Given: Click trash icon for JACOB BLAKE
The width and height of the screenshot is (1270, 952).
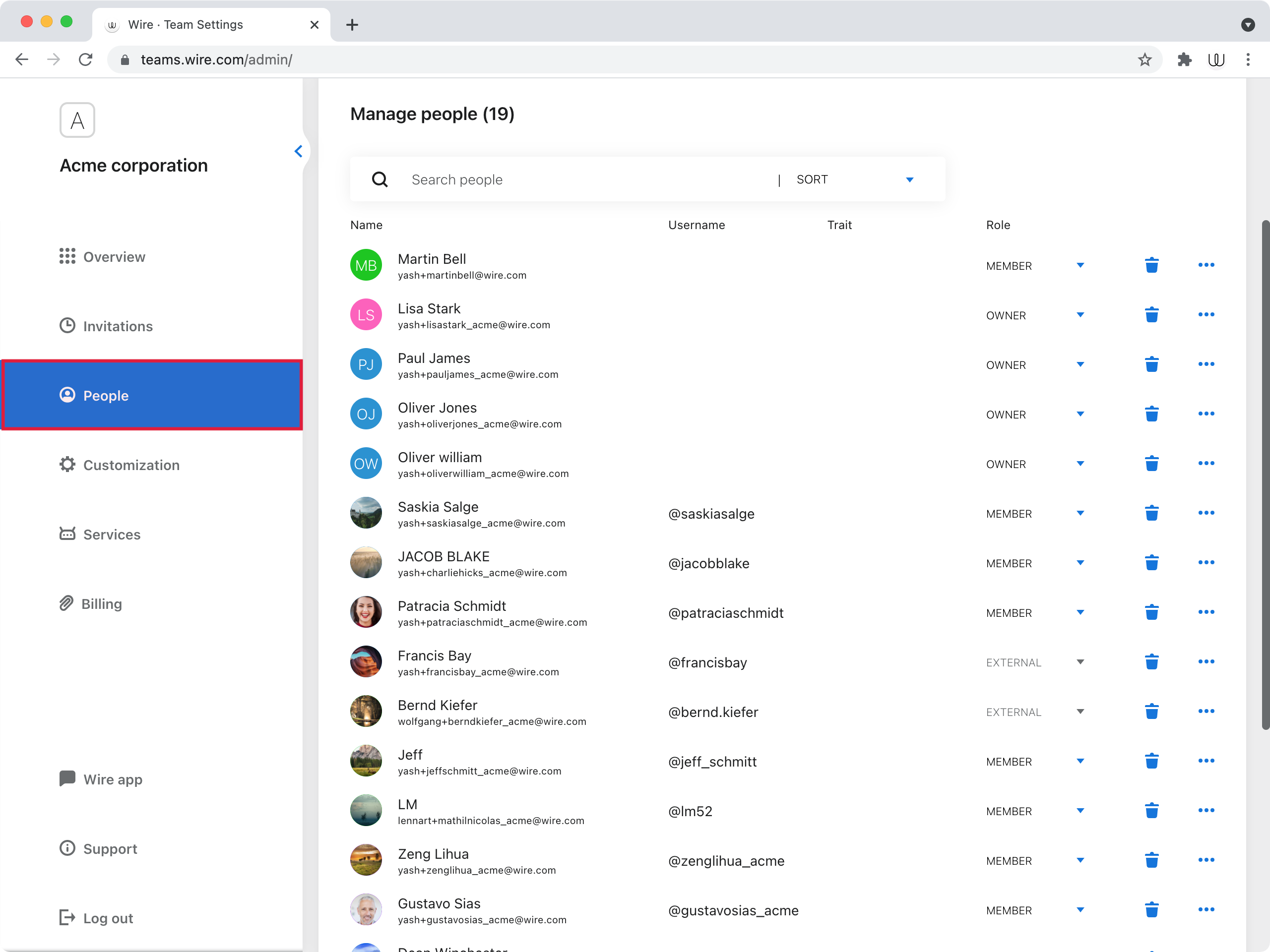Looking at the screenshot, I should (1151, 562).
